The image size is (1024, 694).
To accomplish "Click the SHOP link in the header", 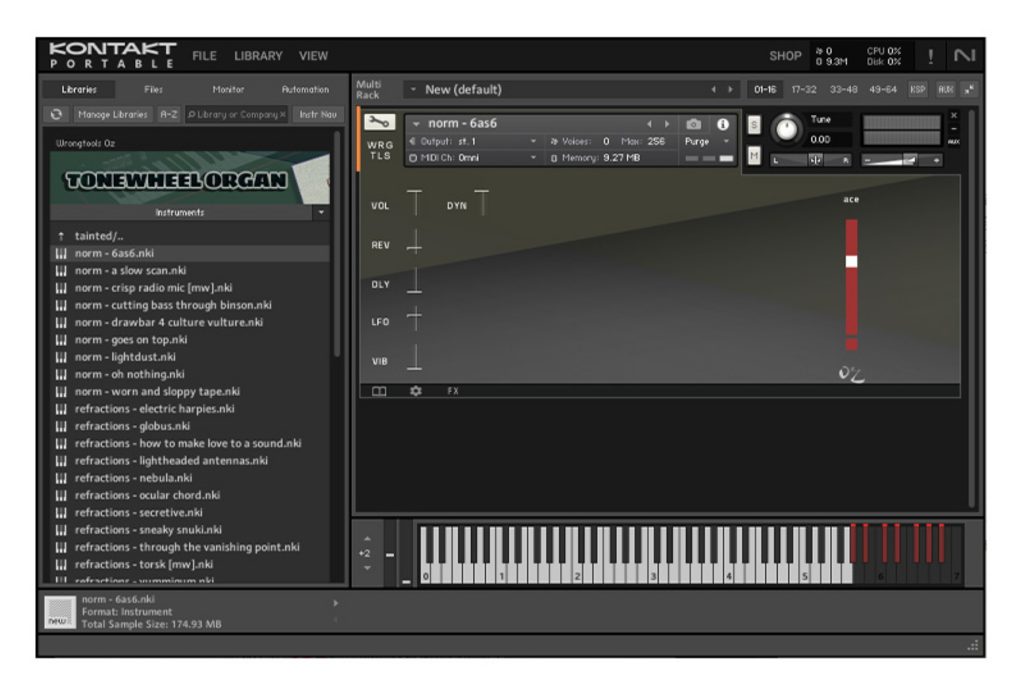I will tap(785, 56).
